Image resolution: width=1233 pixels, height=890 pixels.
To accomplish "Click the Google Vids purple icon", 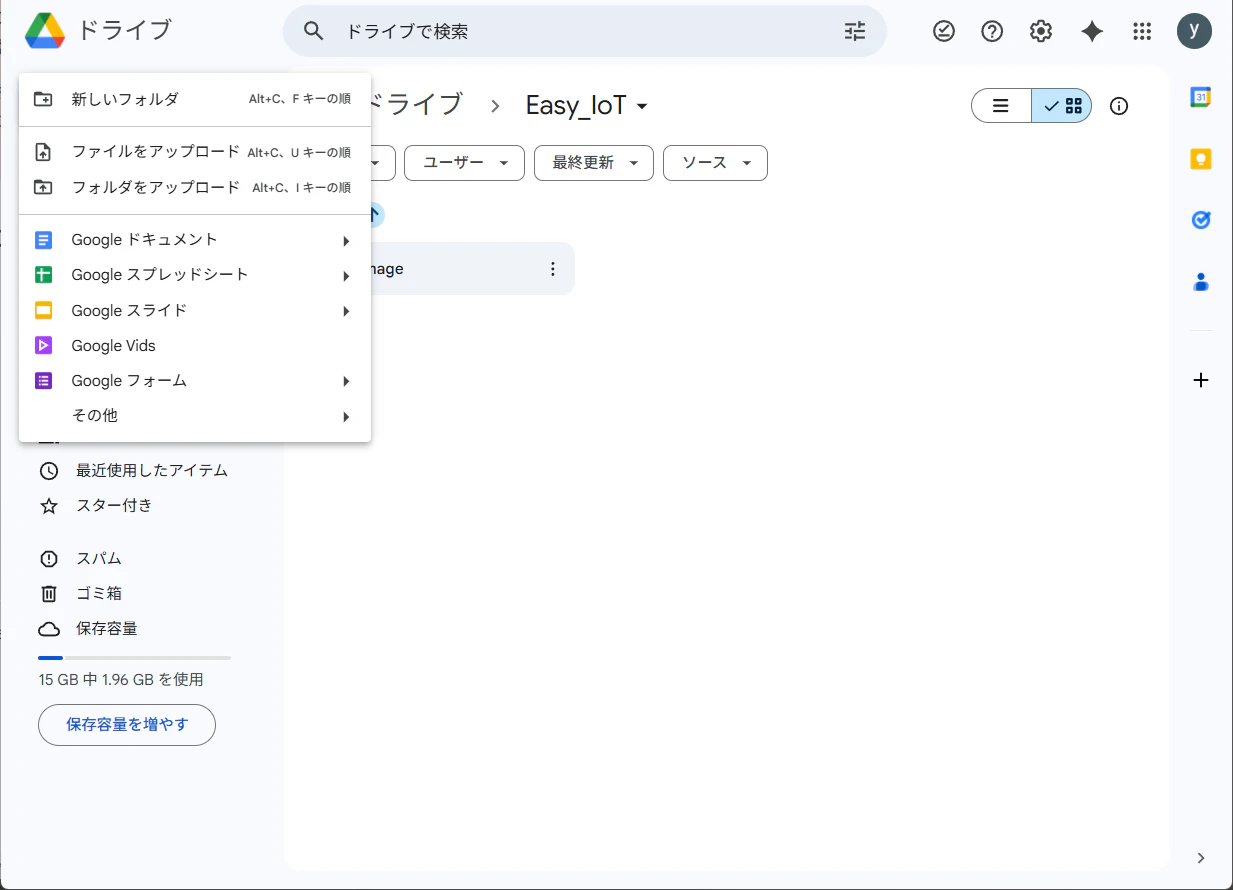I will pos(43,345).
